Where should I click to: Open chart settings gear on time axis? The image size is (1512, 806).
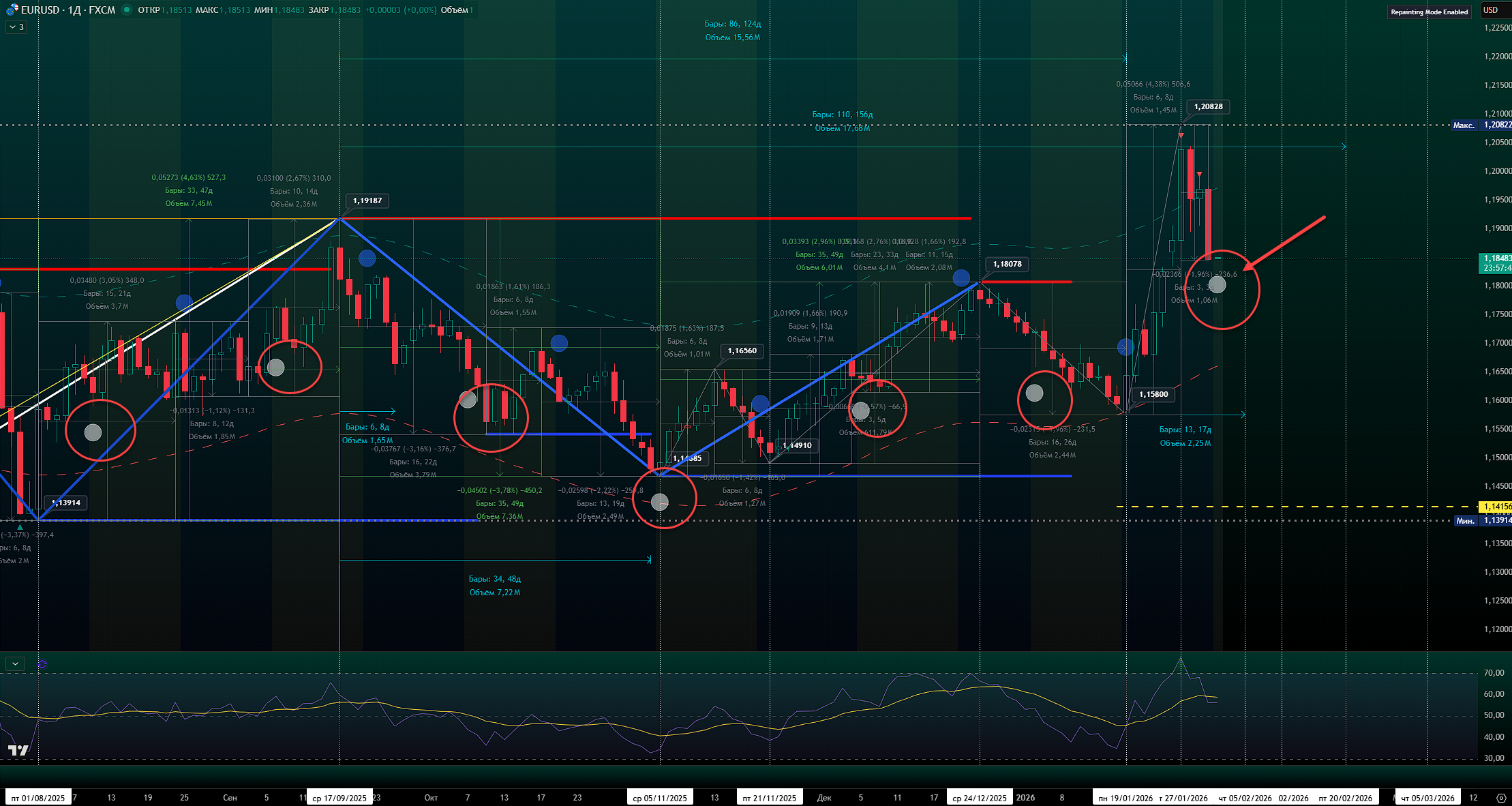point(1500,797)
